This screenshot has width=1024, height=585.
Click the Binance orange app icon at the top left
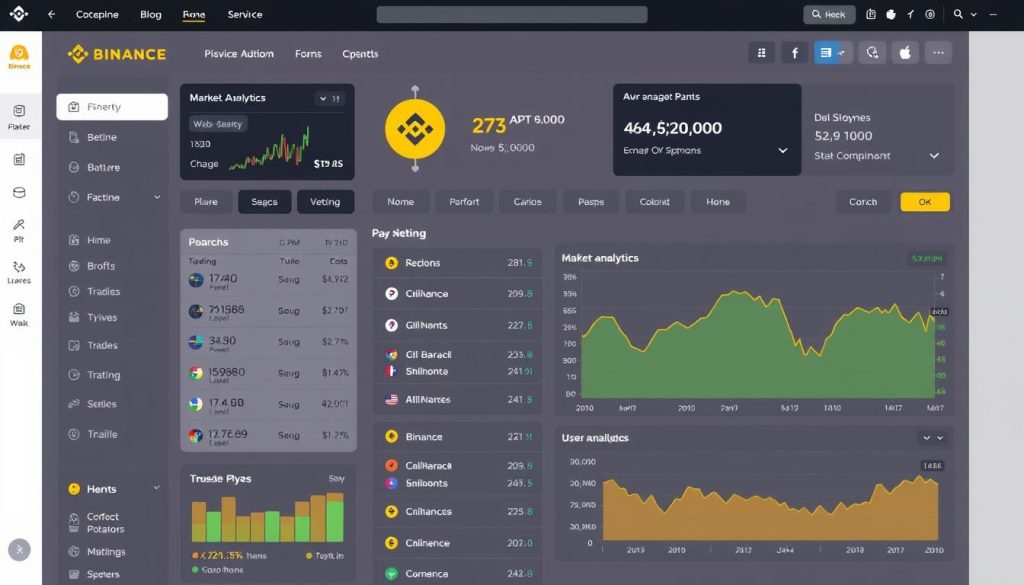(19, 56)
